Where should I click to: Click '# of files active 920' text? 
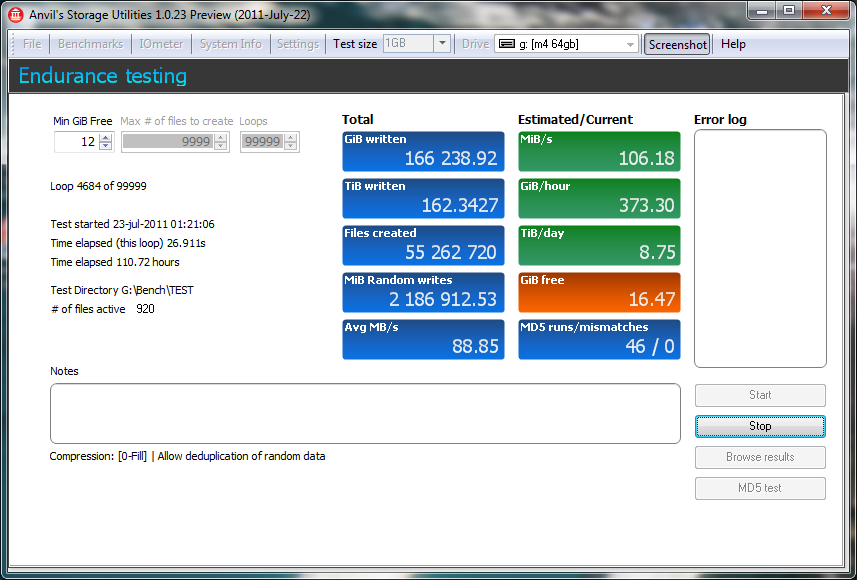[x=102, y=309]
